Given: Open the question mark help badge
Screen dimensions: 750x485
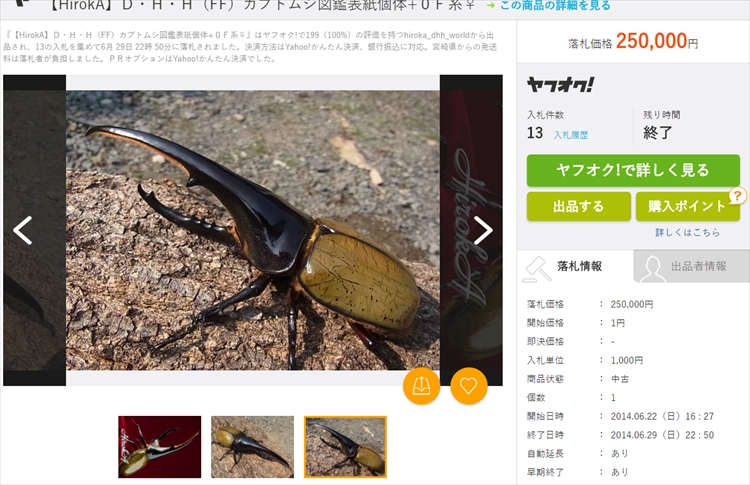Looking at the screenshot, I should 738,195.
